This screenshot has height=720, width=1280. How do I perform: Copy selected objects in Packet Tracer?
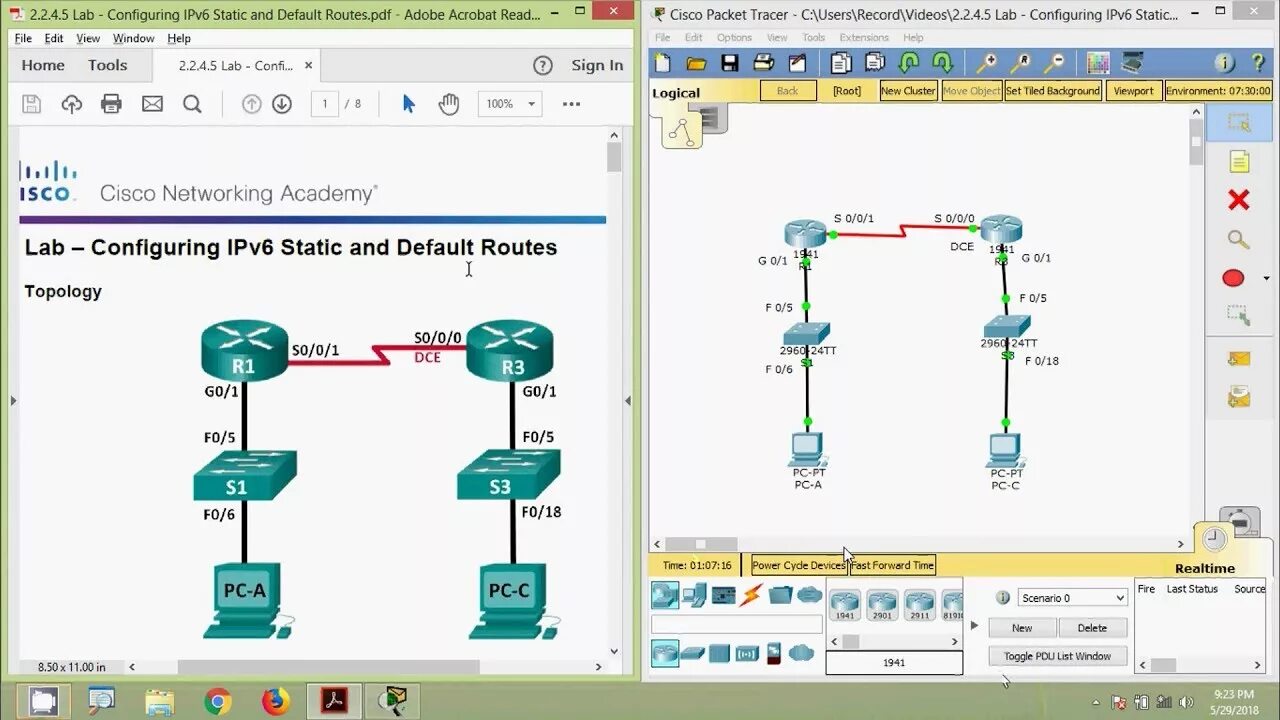[841, 63]
